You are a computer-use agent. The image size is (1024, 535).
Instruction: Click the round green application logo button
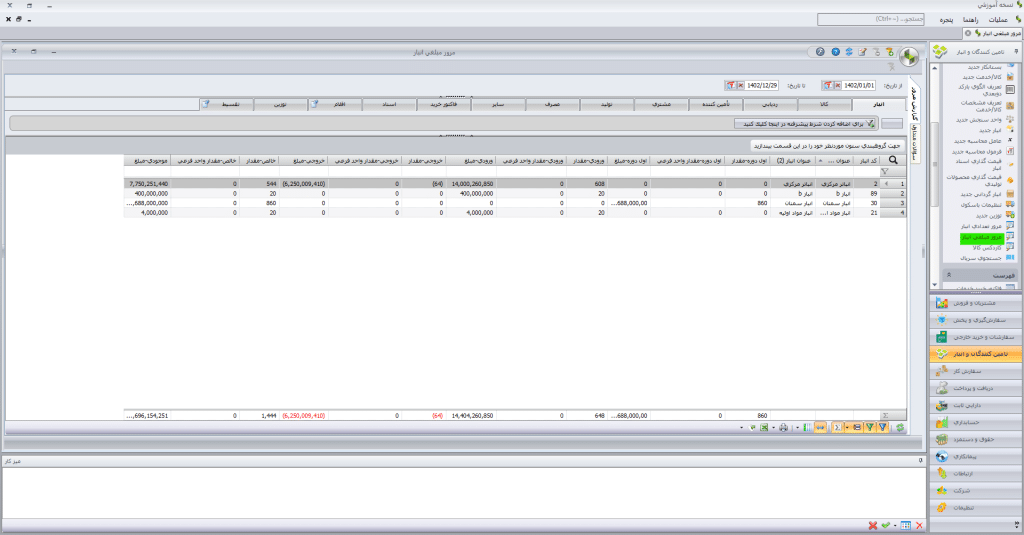tap(909, 57)
